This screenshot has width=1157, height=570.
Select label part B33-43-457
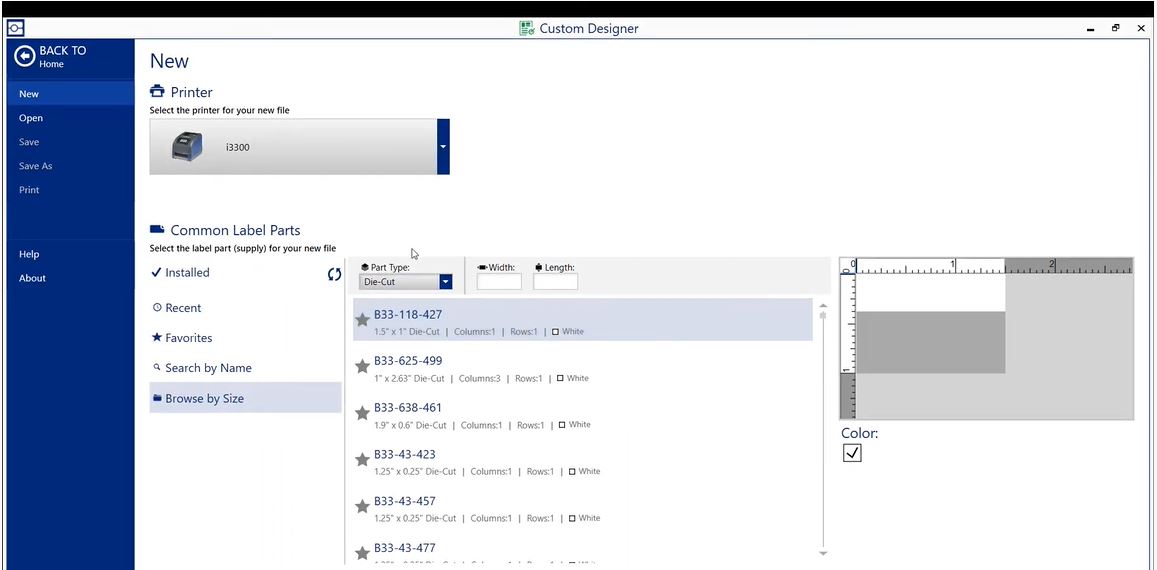pyautogui.click(x=583, y=507)
